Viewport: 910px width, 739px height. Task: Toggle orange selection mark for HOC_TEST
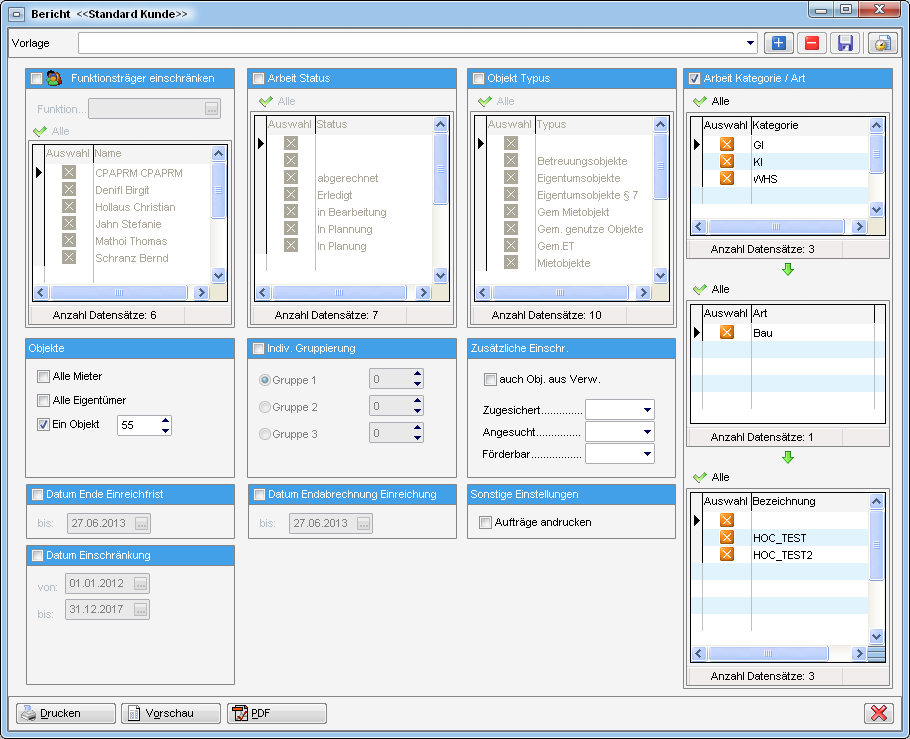[727, 537]
